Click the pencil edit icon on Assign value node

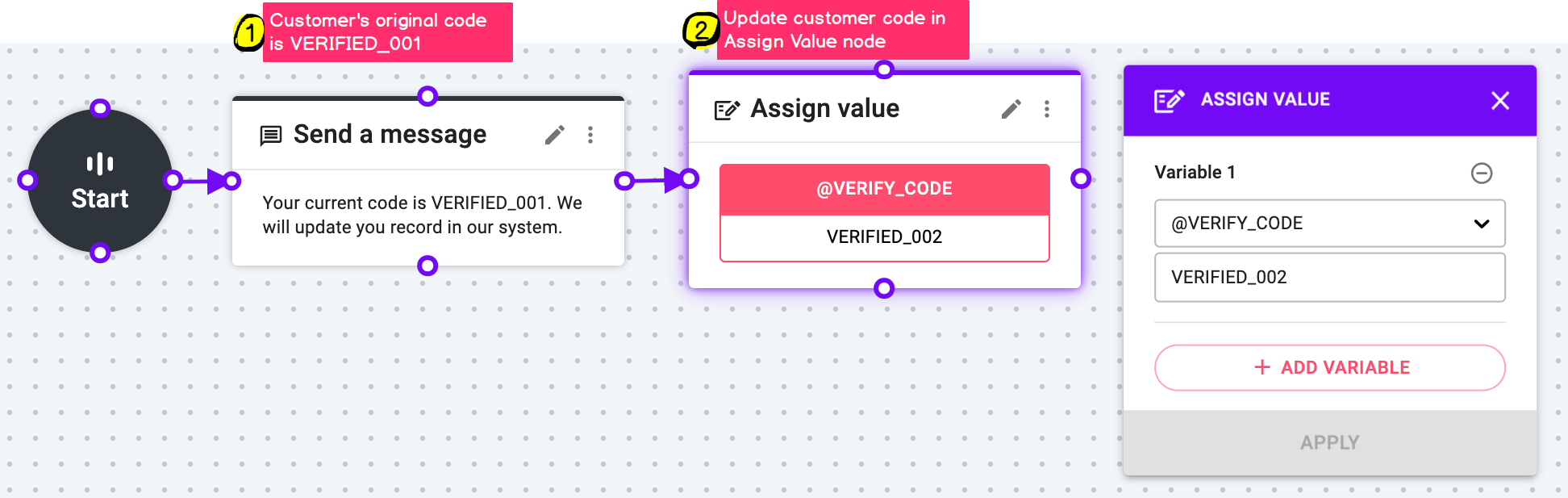click(1011, 109)
